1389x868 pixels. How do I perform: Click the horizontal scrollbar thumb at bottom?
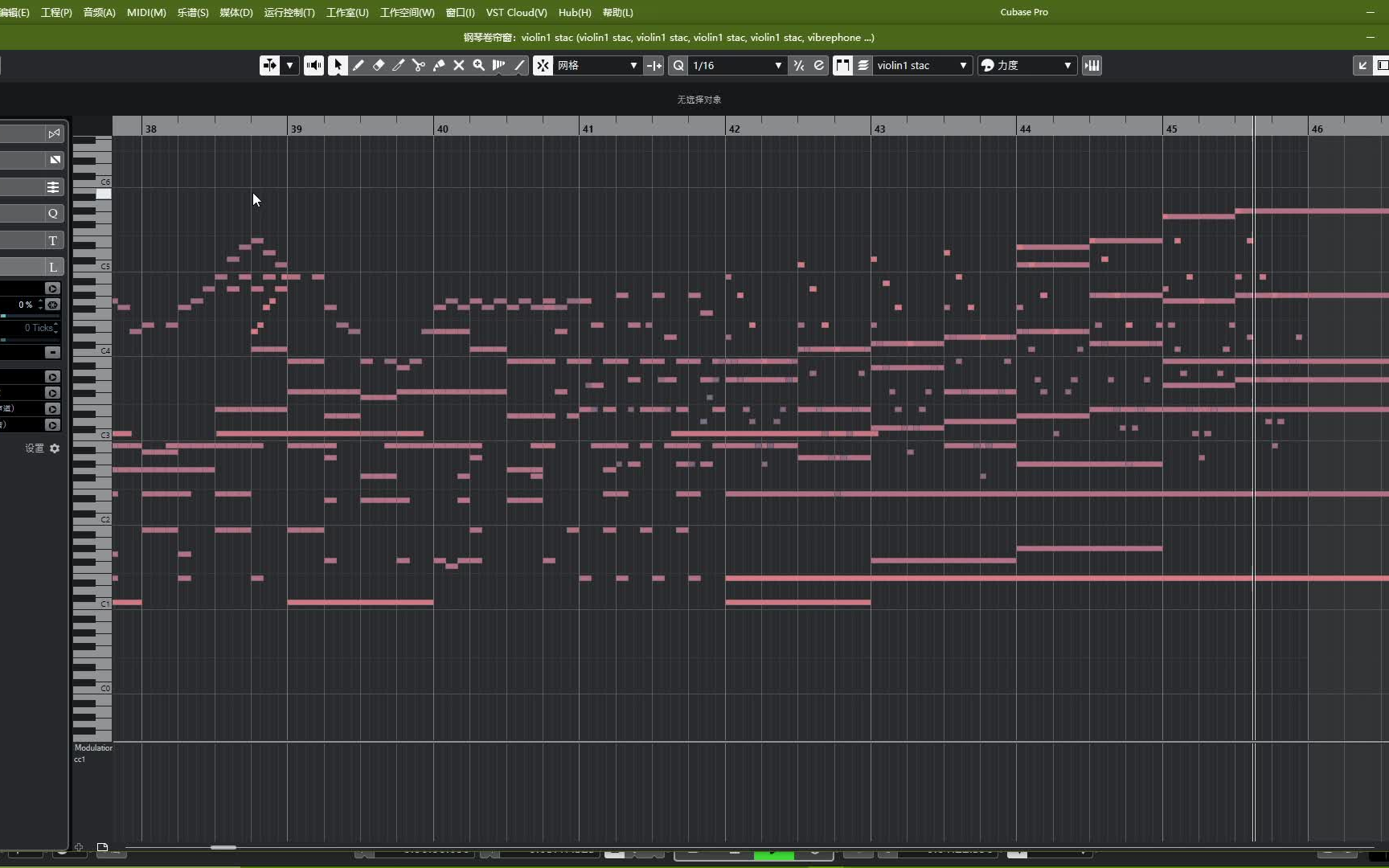(x=223, y=847)
